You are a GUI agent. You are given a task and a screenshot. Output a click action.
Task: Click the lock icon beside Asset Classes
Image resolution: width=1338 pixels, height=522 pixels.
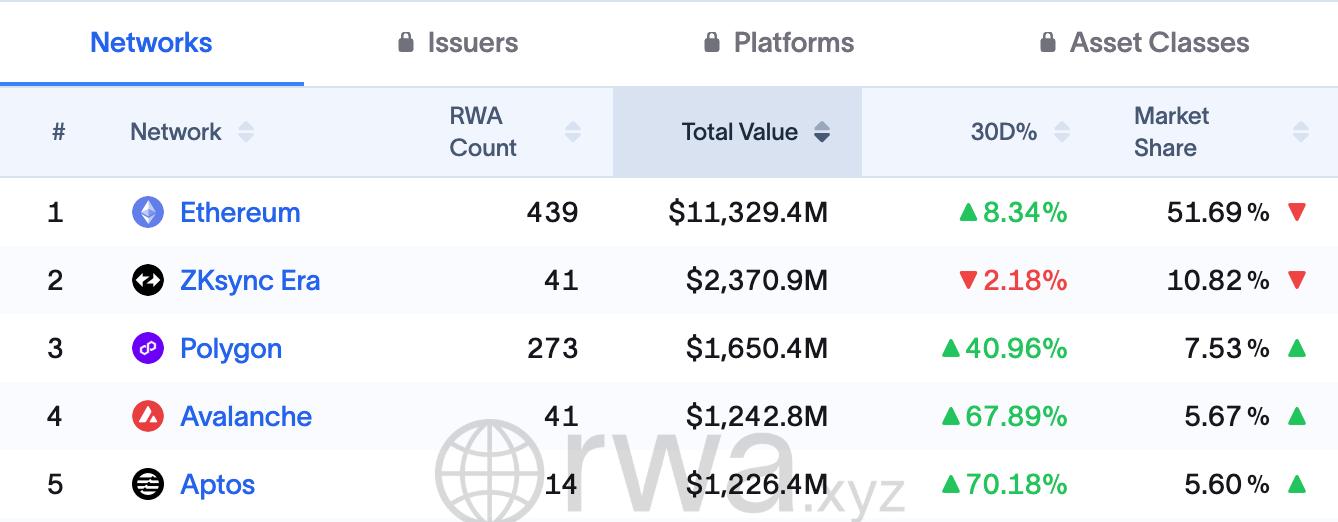click(1048, 43)
